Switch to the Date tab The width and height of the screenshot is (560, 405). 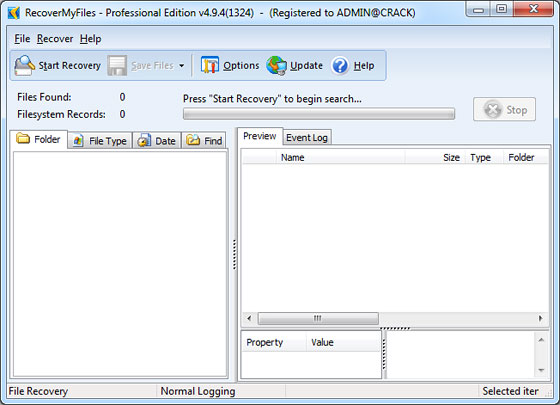(x=157, y=141)
